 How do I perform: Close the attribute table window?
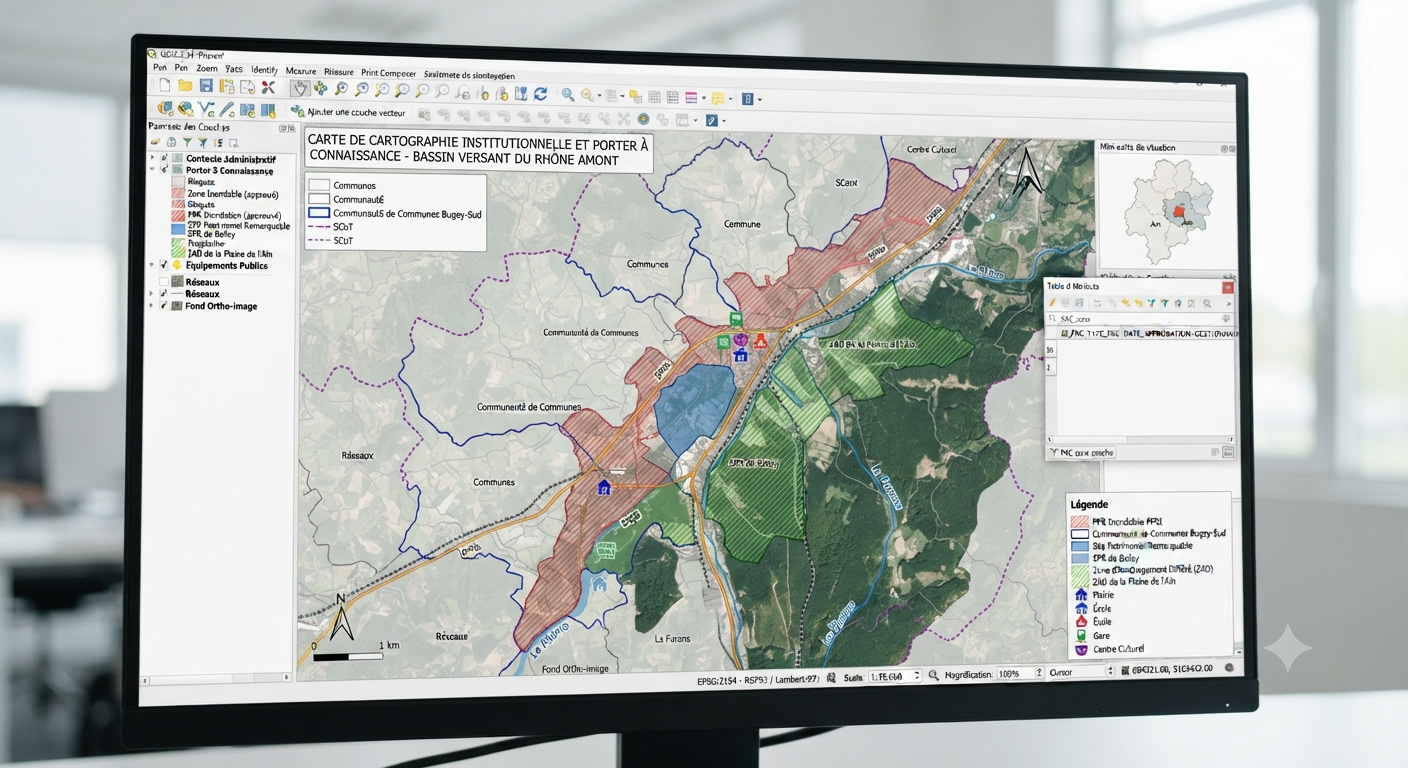tap(1227, 288)
